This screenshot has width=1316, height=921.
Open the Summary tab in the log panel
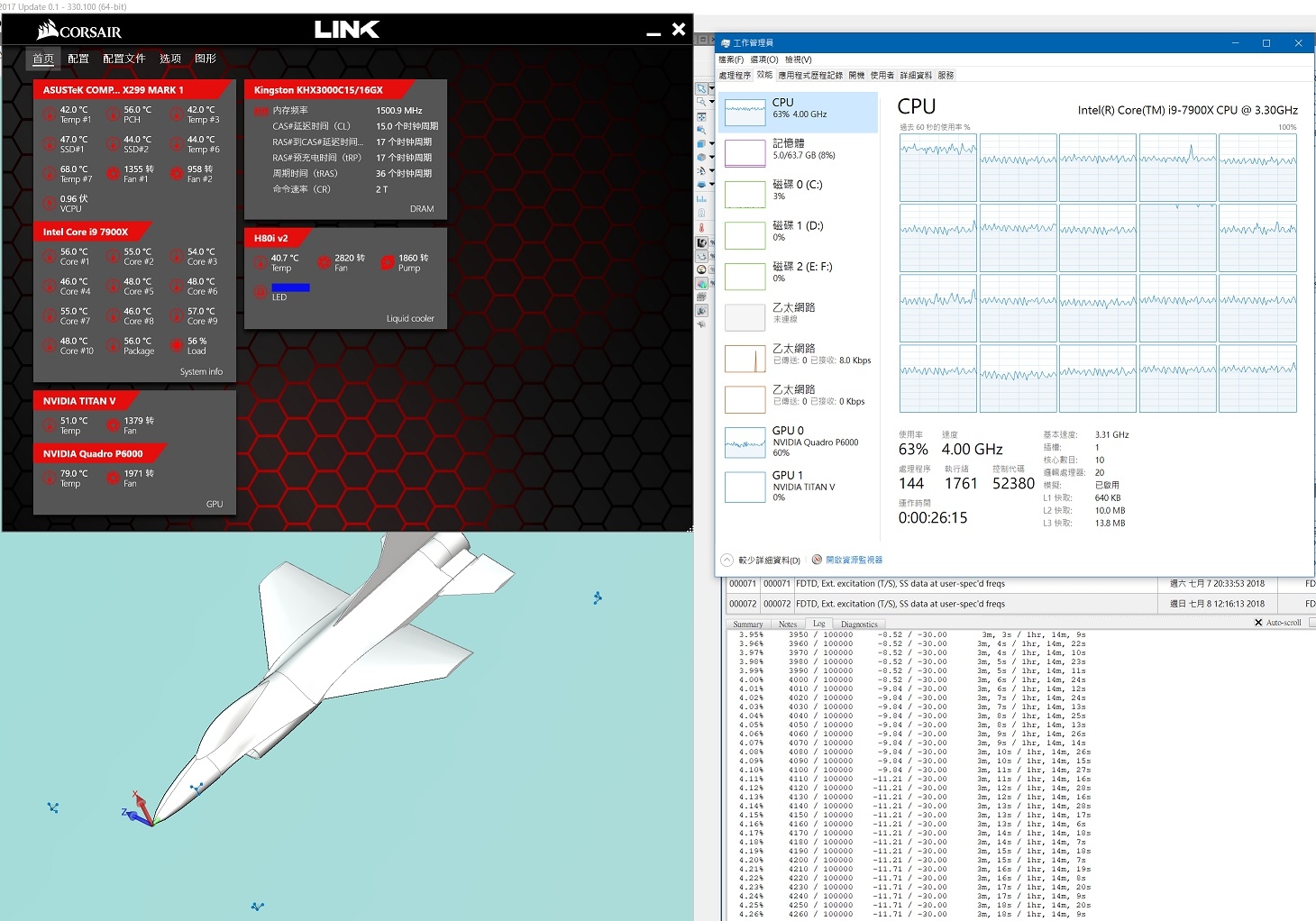click(x=748, y=624)
